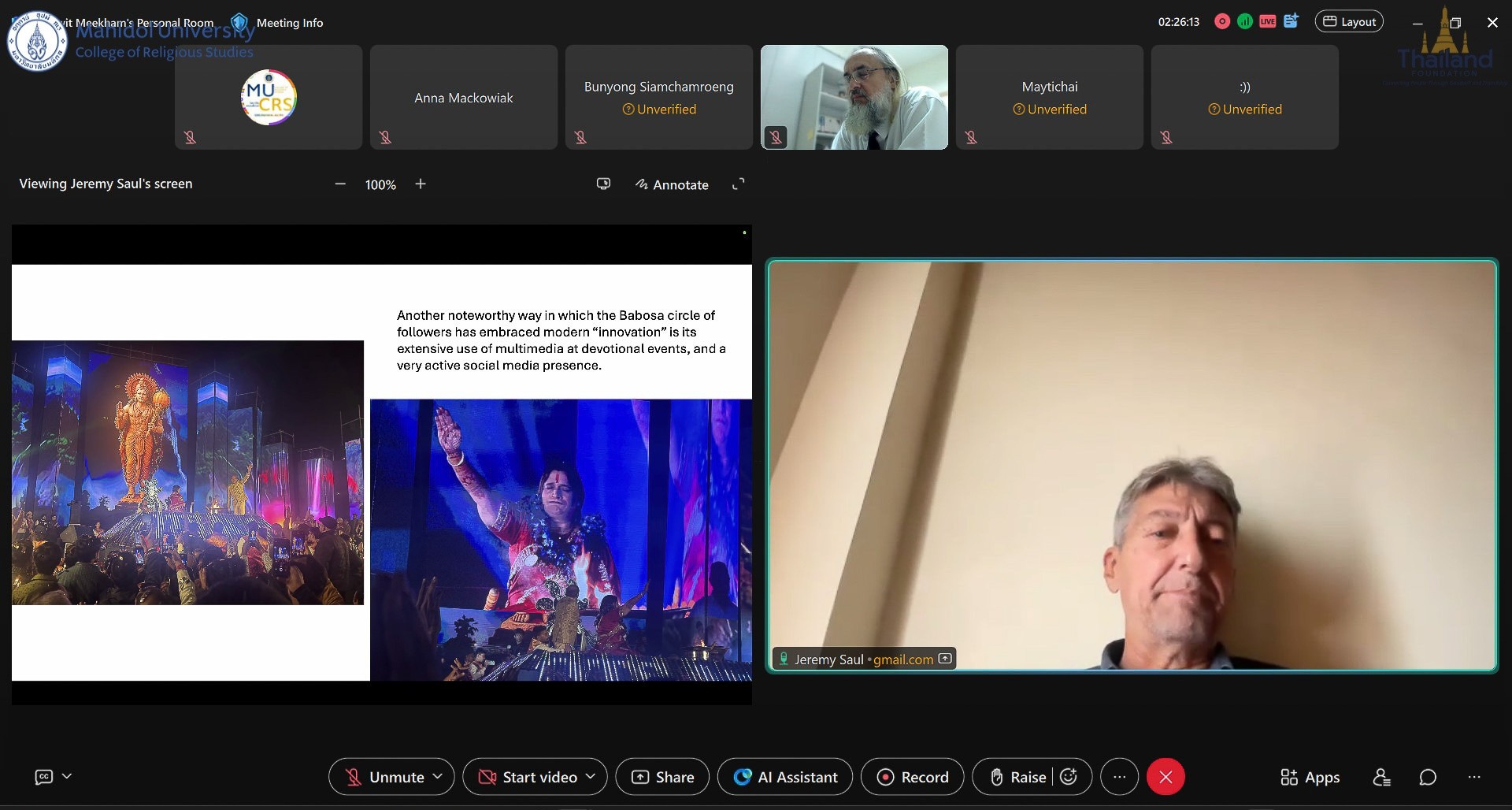This screenshot has width=1512, height=810.
Task: Open the closed captions CC icon
Action: (x=44, y=777)
